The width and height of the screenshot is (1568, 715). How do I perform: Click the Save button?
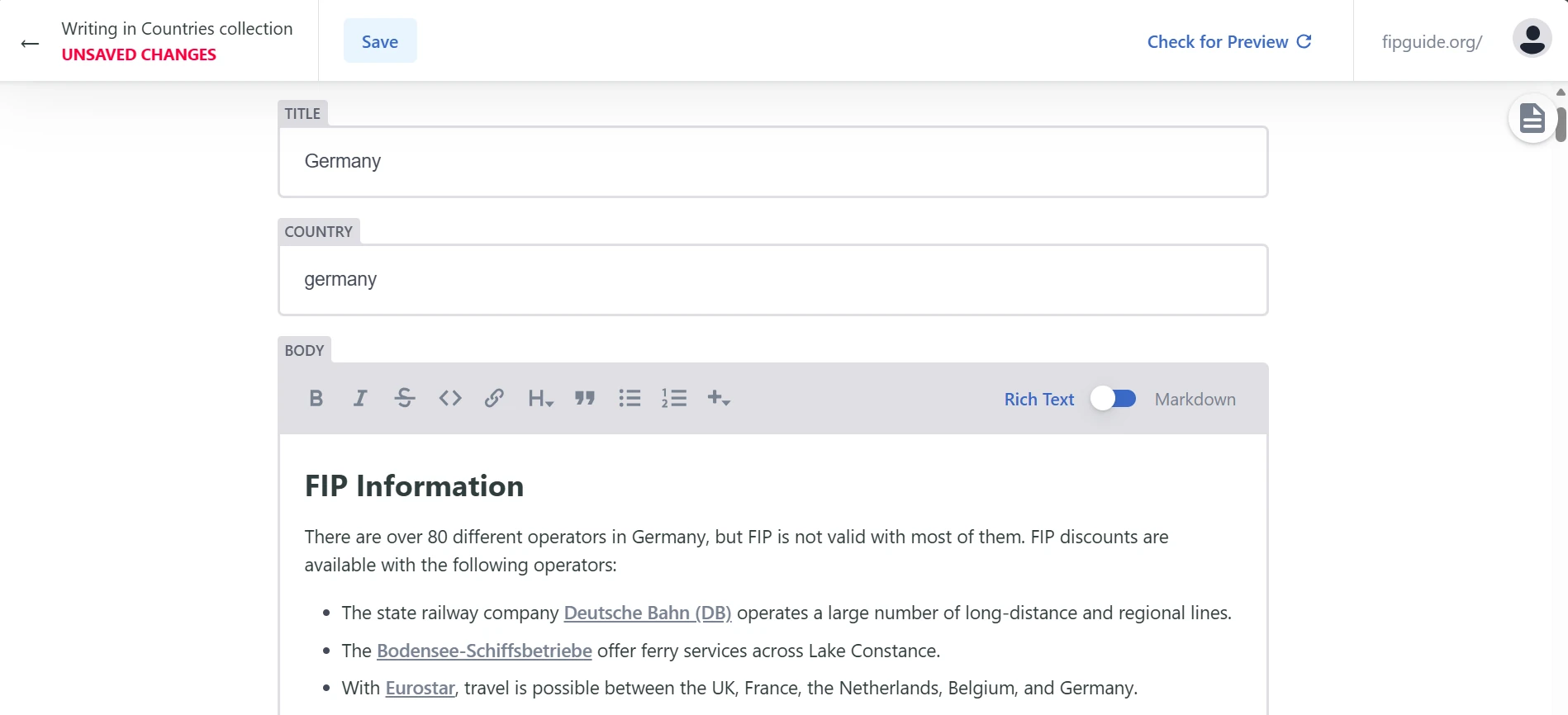pos(380,41)
